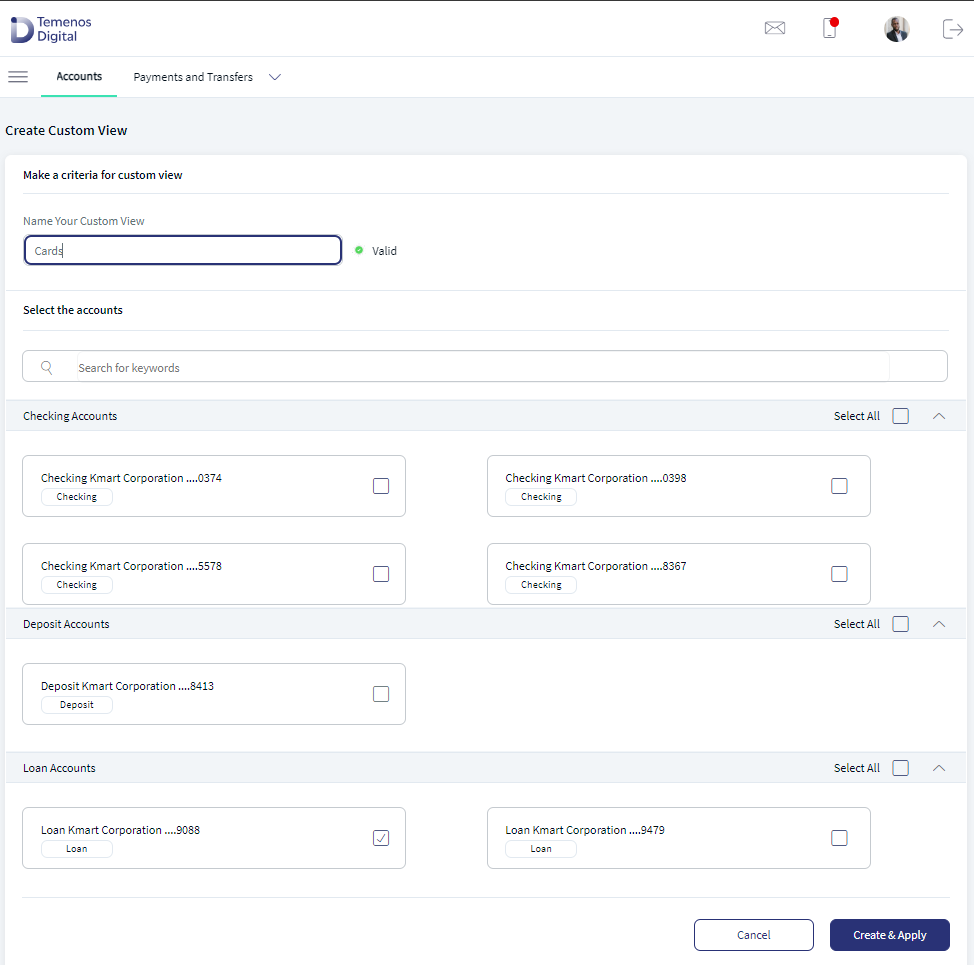The image size is (974, 965).
Task: Collapse the Deposit Accounts section
Action: tap(939, 624)
